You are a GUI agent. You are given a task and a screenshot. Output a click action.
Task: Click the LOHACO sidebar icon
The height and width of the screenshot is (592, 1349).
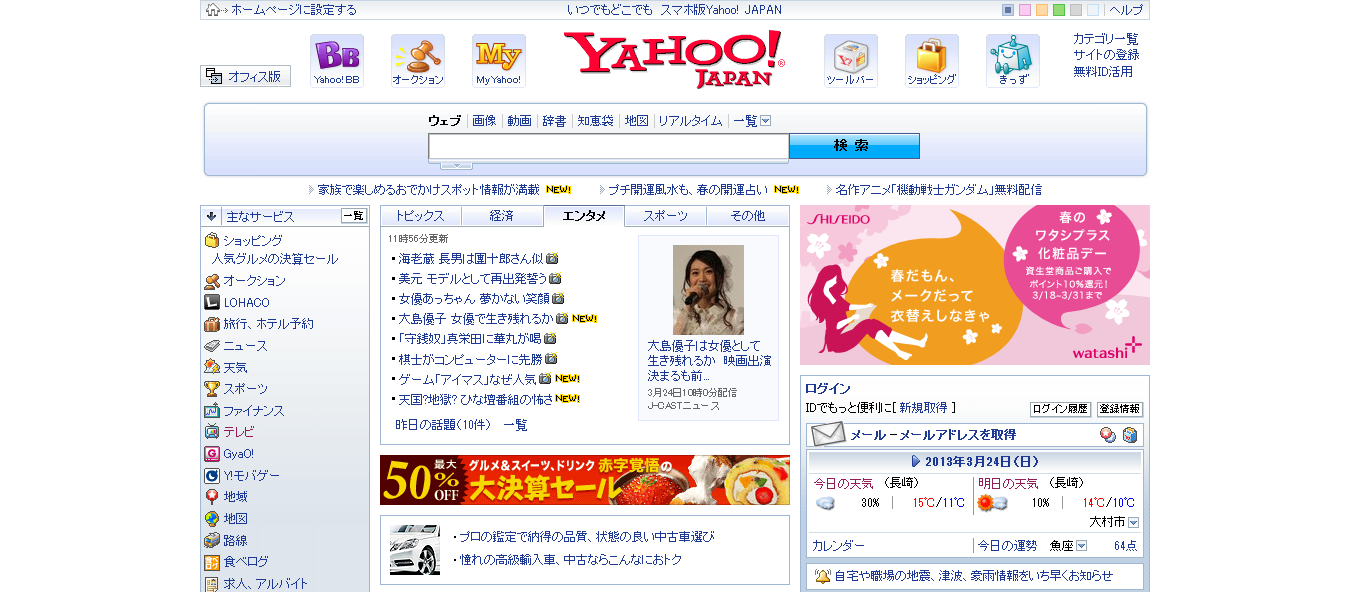click(x=212, y=302)
